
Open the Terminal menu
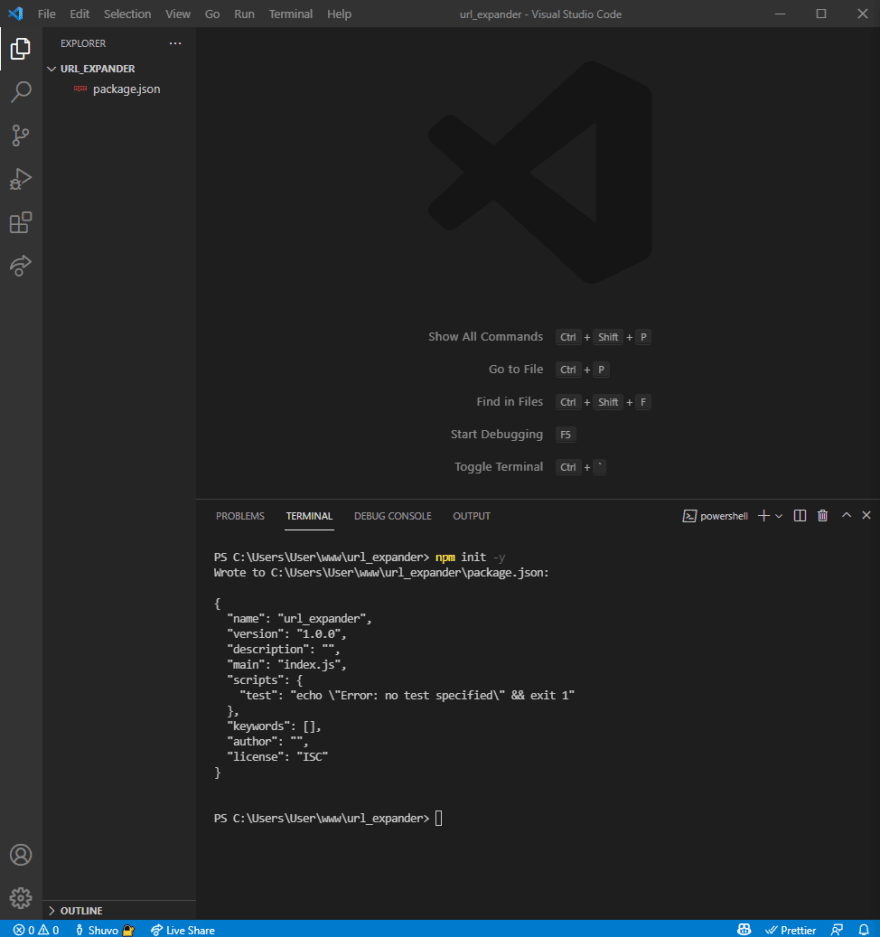click(x=290, y=14)
